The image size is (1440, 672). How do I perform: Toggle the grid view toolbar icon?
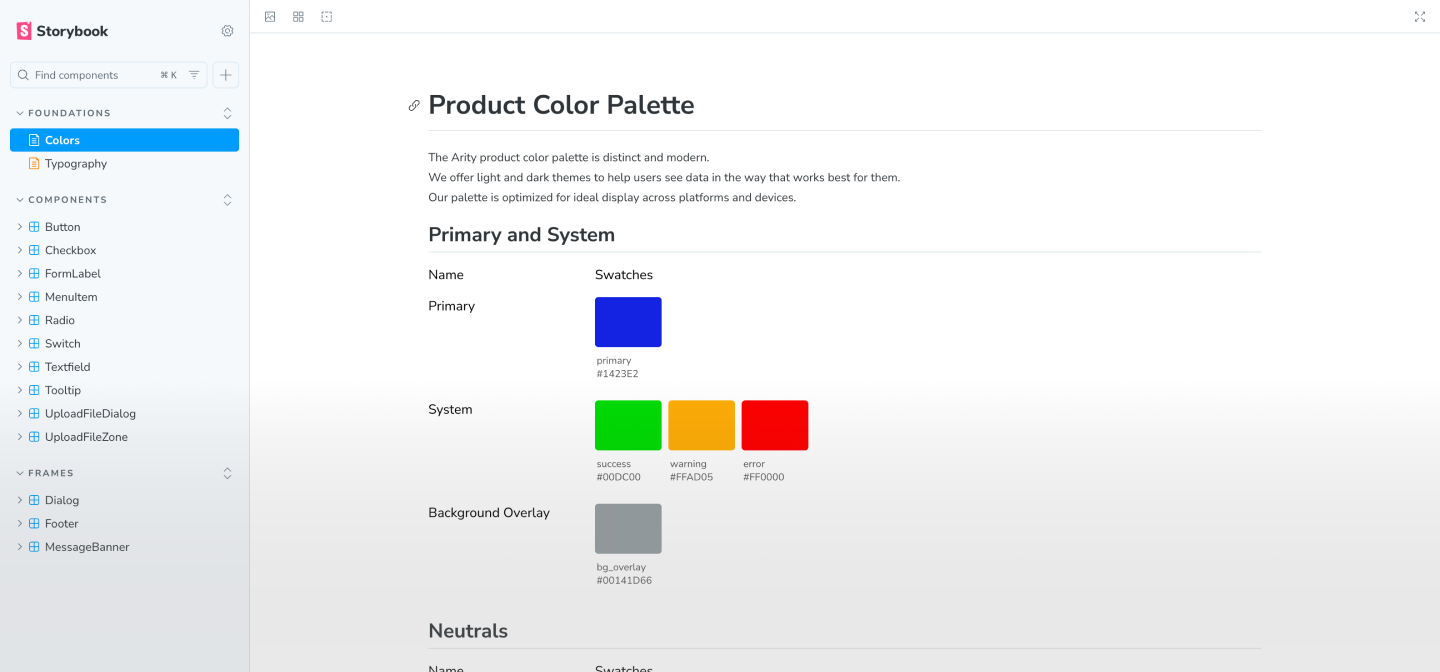(298, 17)
